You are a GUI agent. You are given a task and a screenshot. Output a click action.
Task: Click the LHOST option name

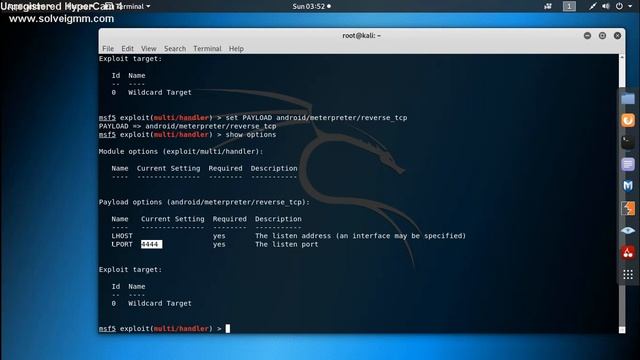(x=122, y=236)
